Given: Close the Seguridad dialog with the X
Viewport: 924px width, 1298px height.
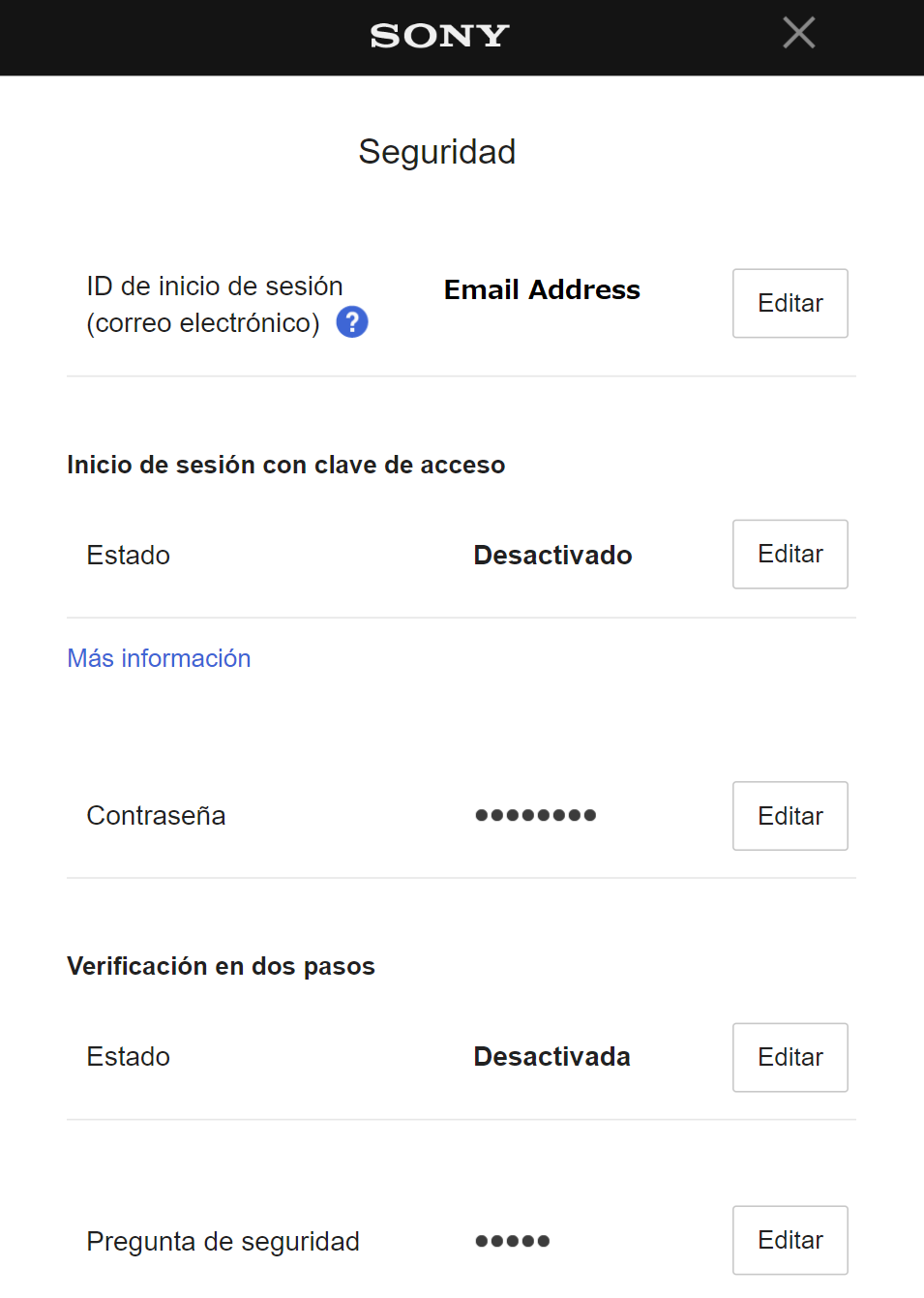Looking at the screenshot, I should [x=798, y=33].
